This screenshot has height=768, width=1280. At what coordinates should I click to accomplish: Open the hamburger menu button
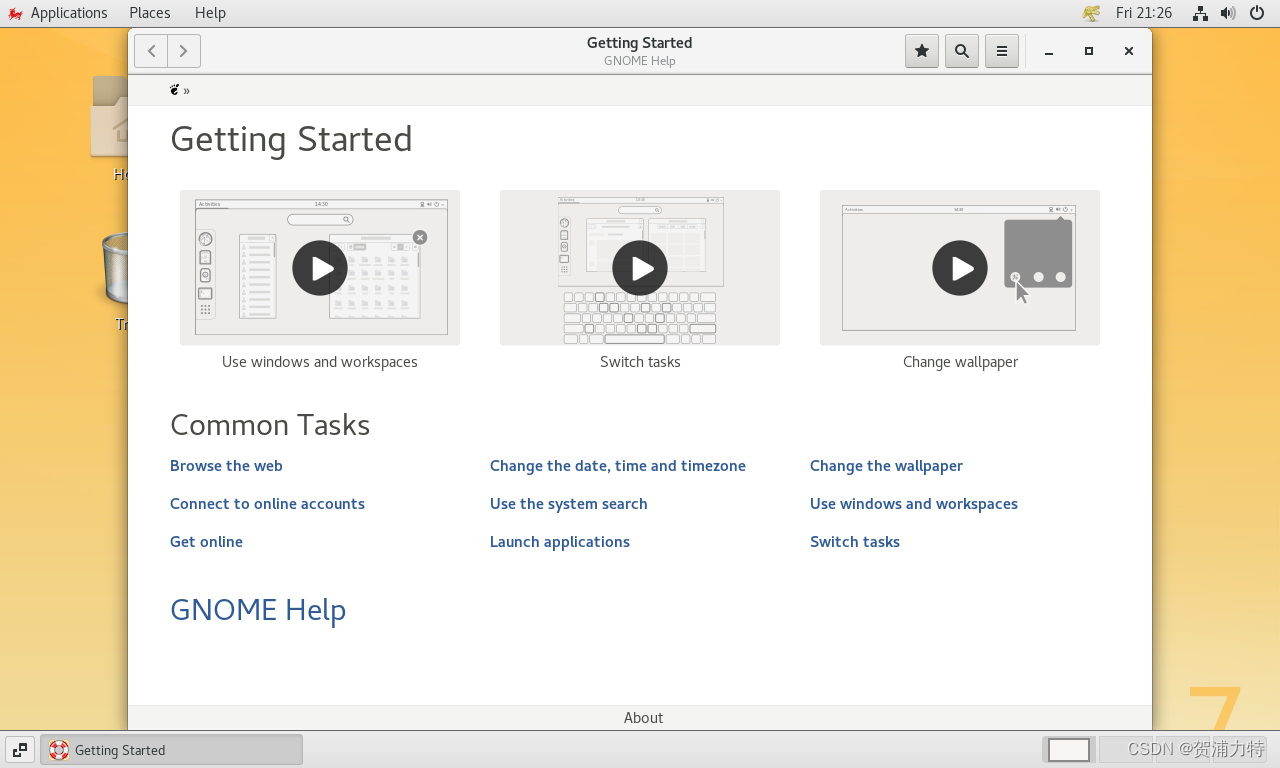tap(1002, 51)
